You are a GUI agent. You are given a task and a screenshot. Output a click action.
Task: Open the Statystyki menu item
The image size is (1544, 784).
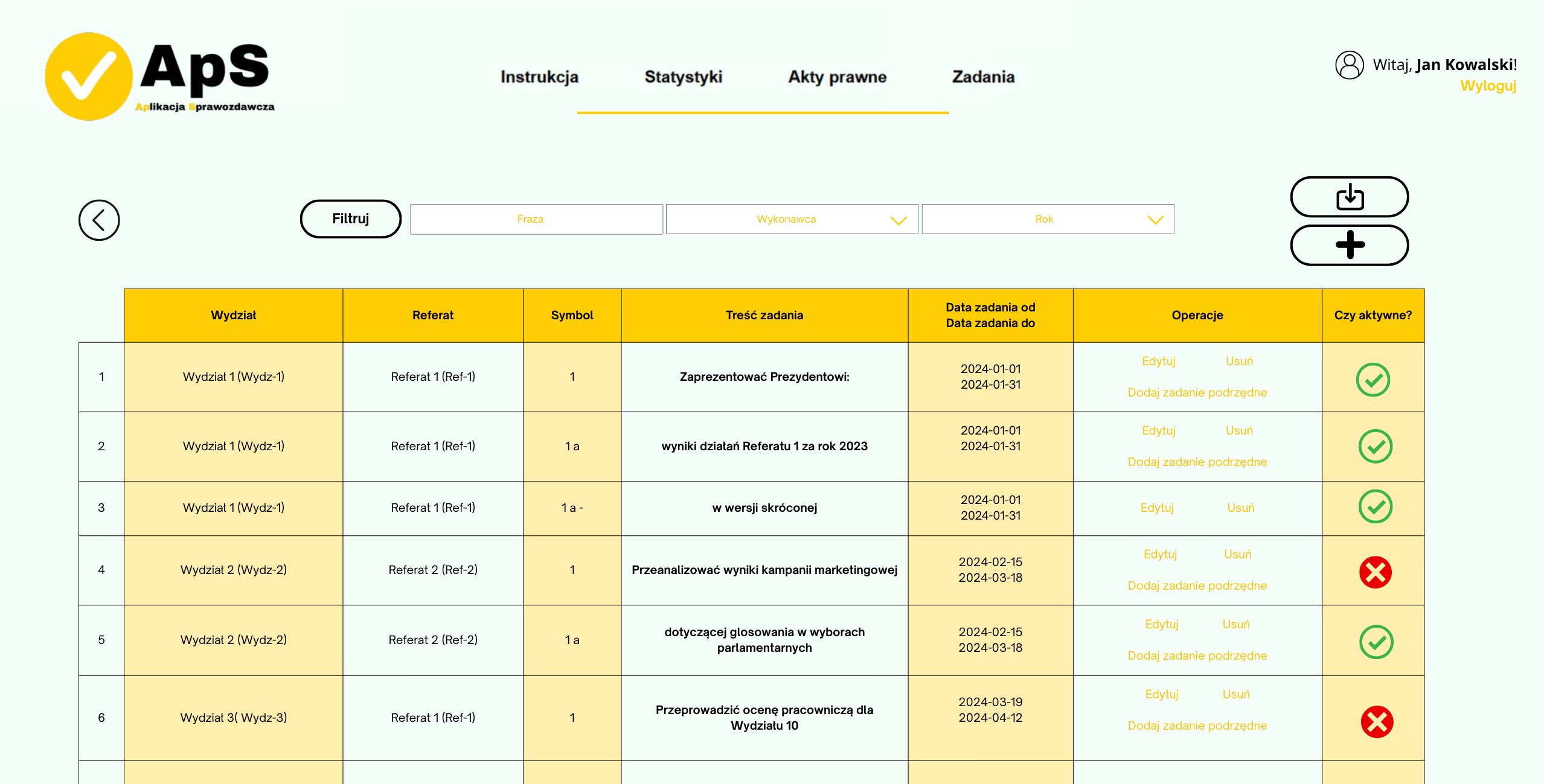point(683,77)
